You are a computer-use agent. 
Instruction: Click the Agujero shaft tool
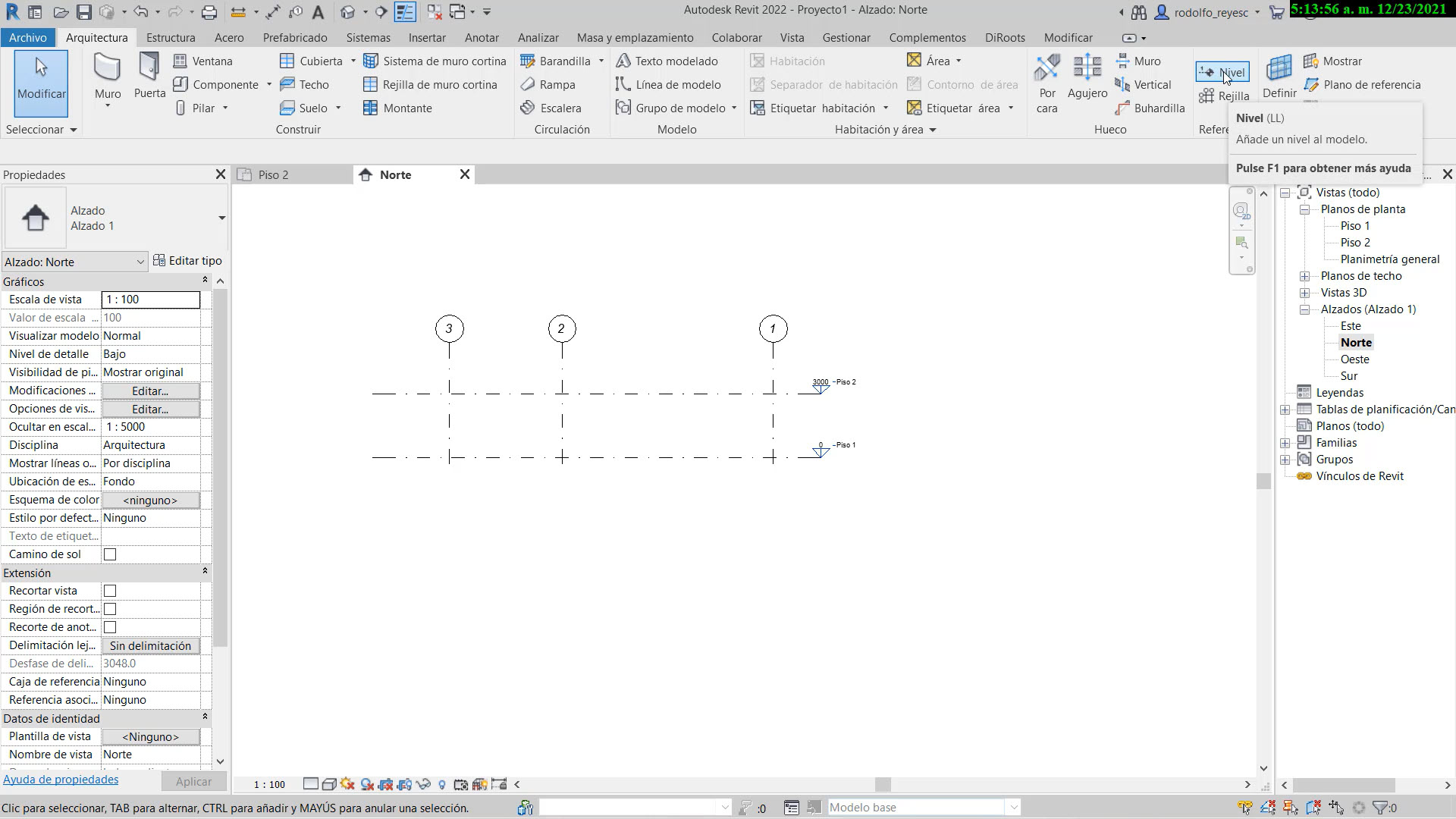[x=1087, y=77]
